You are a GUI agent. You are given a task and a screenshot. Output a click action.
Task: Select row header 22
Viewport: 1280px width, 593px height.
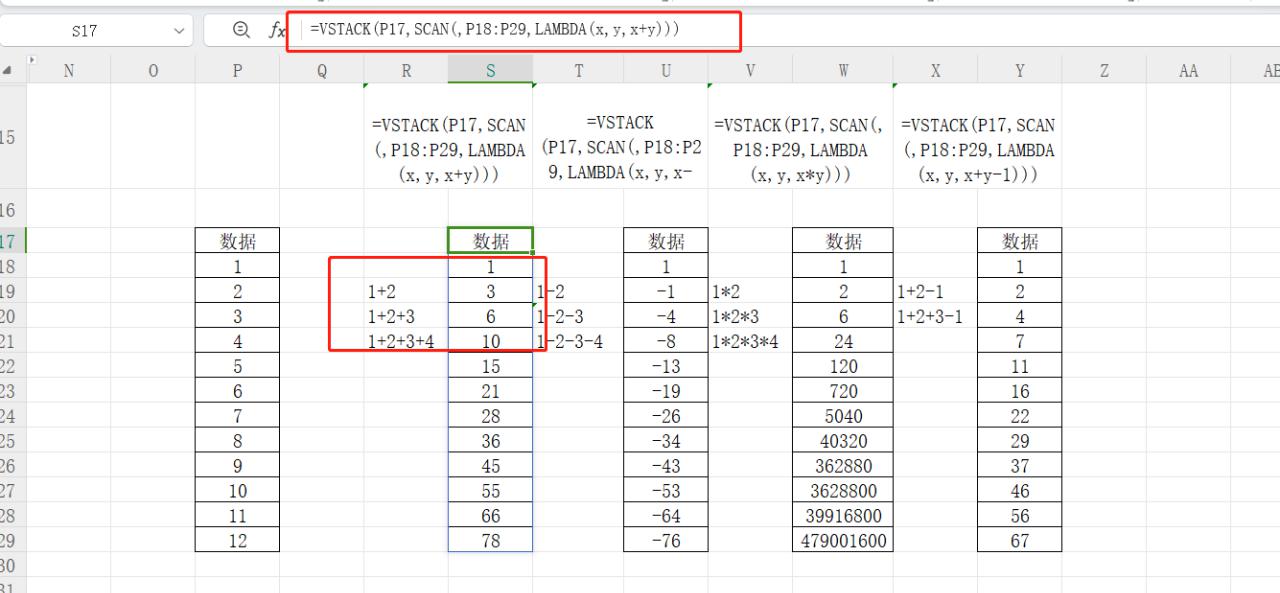[12, 366]
